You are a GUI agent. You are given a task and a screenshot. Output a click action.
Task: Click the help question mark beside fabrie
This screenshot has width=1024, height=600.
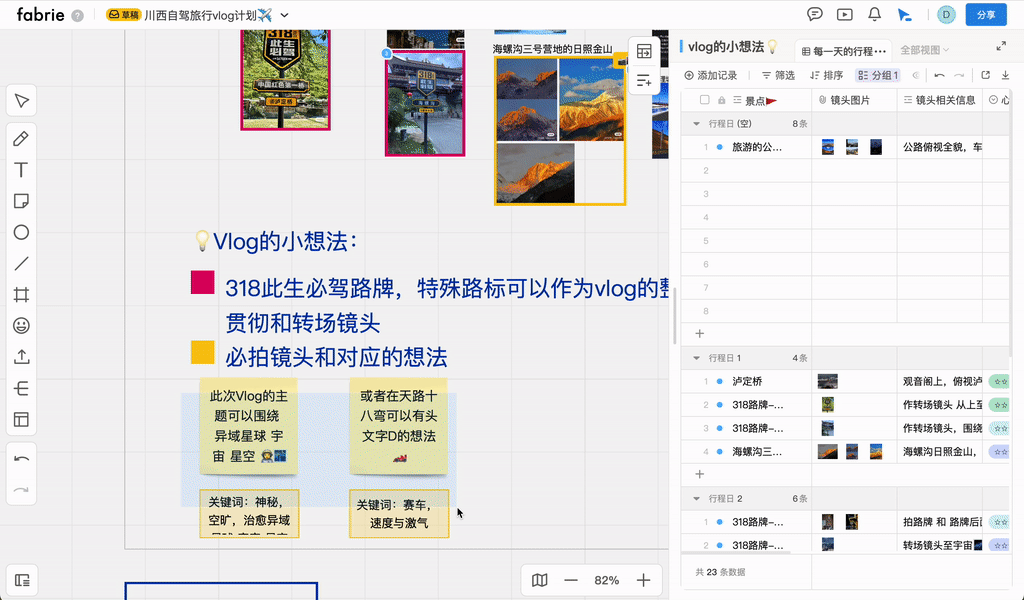77,16
